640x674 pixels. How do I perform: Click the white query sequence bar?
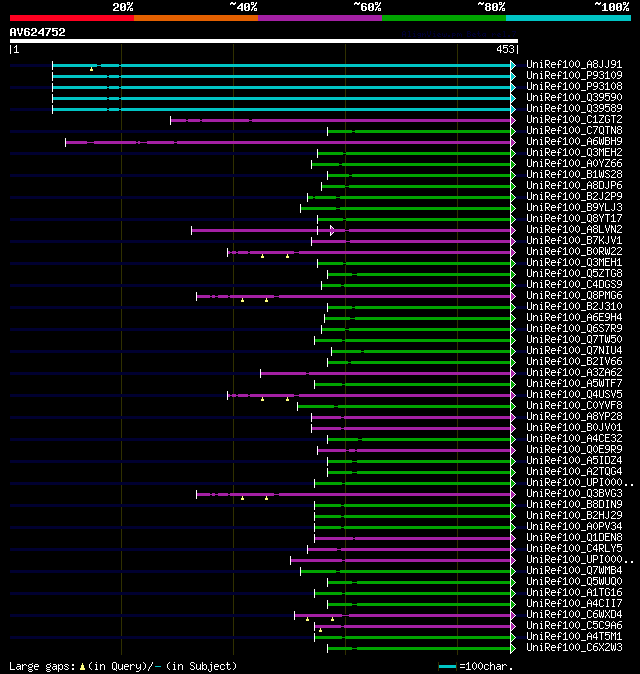264,41
